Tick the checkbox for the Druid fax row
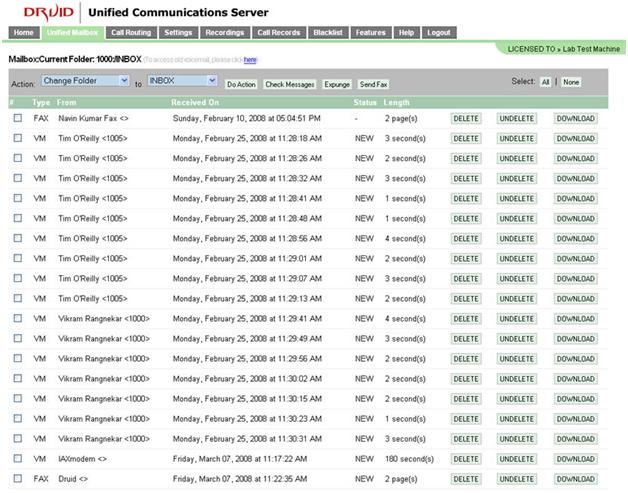 coord(17,478)
